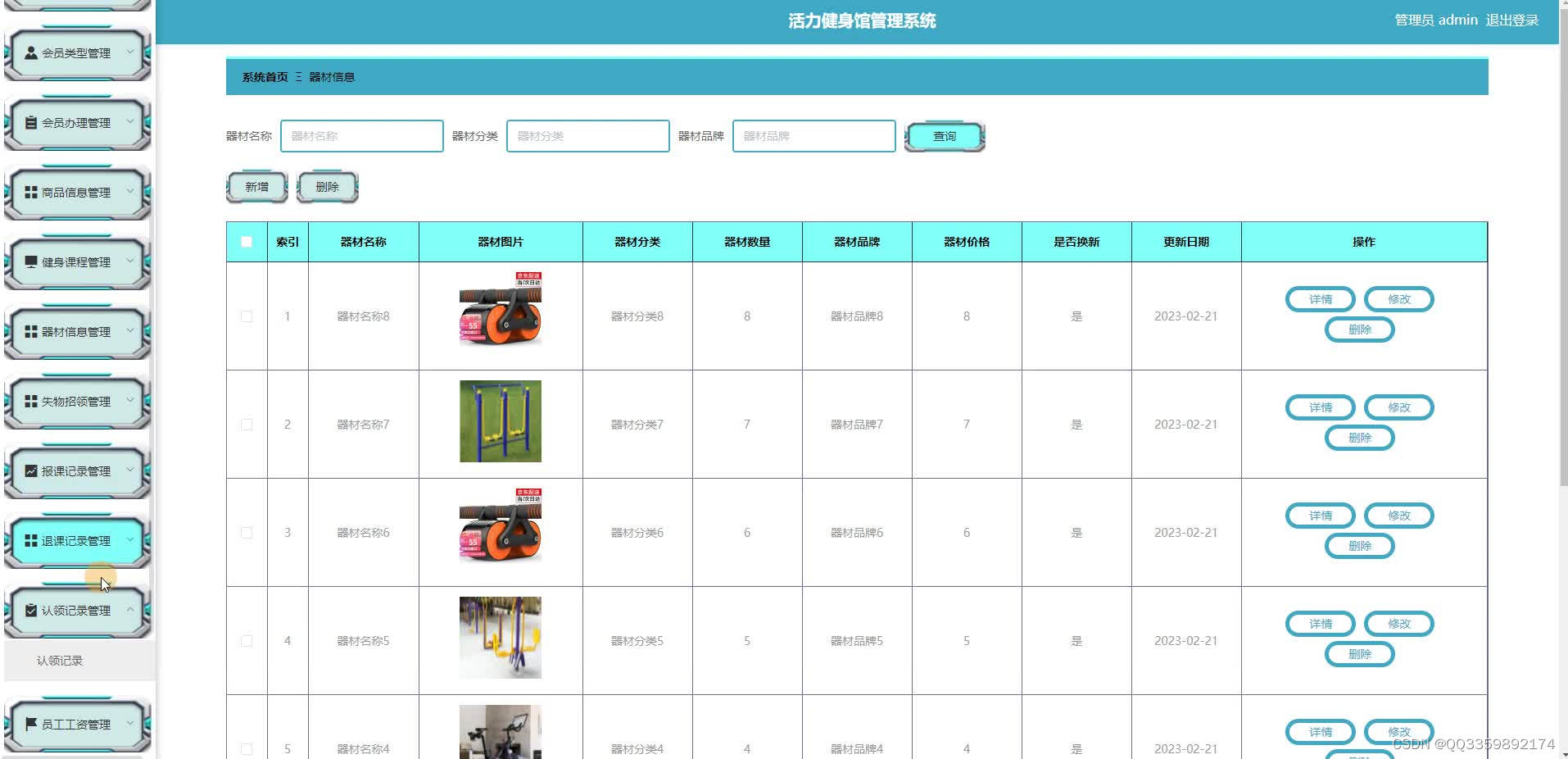
Task: Open 详情 for 器材名称5 row
Action: (1321, 624)
